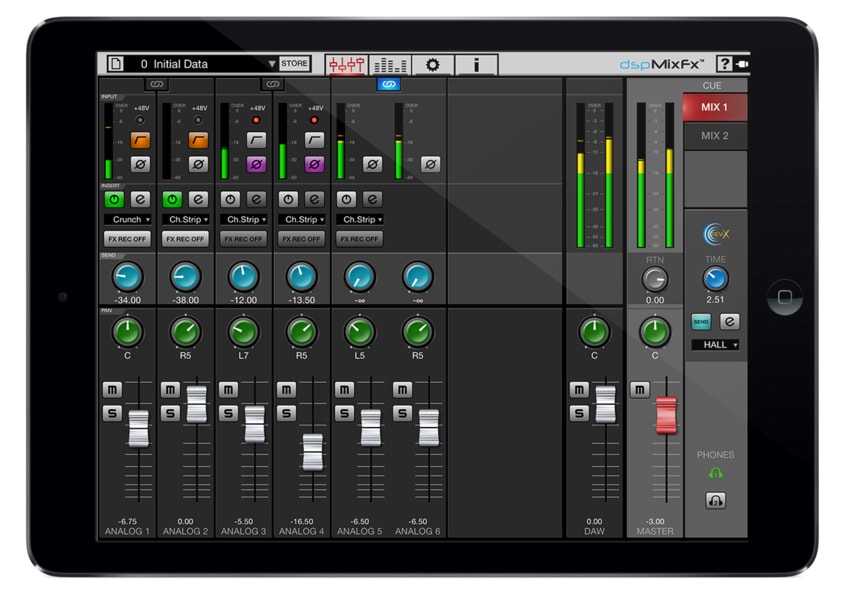841x600 pixels.
Task: Turn on insert effect power on Analog 3
Action: [230, 199]
